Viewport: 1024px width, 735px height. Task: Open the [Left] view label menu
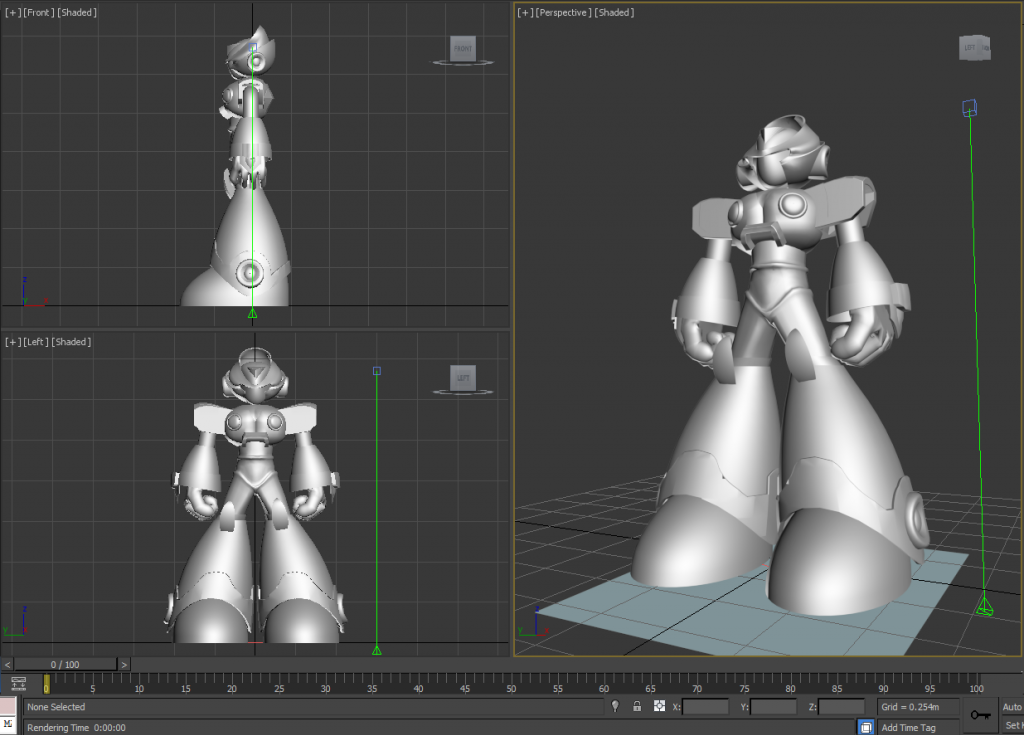coord(35,342)
